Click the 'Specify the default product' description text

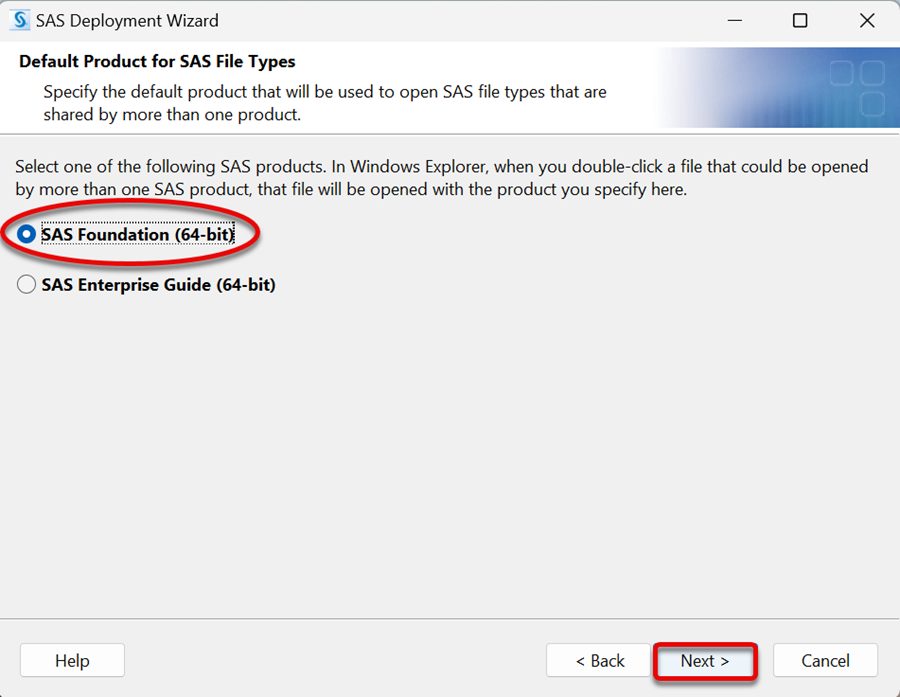pos(325,103)
